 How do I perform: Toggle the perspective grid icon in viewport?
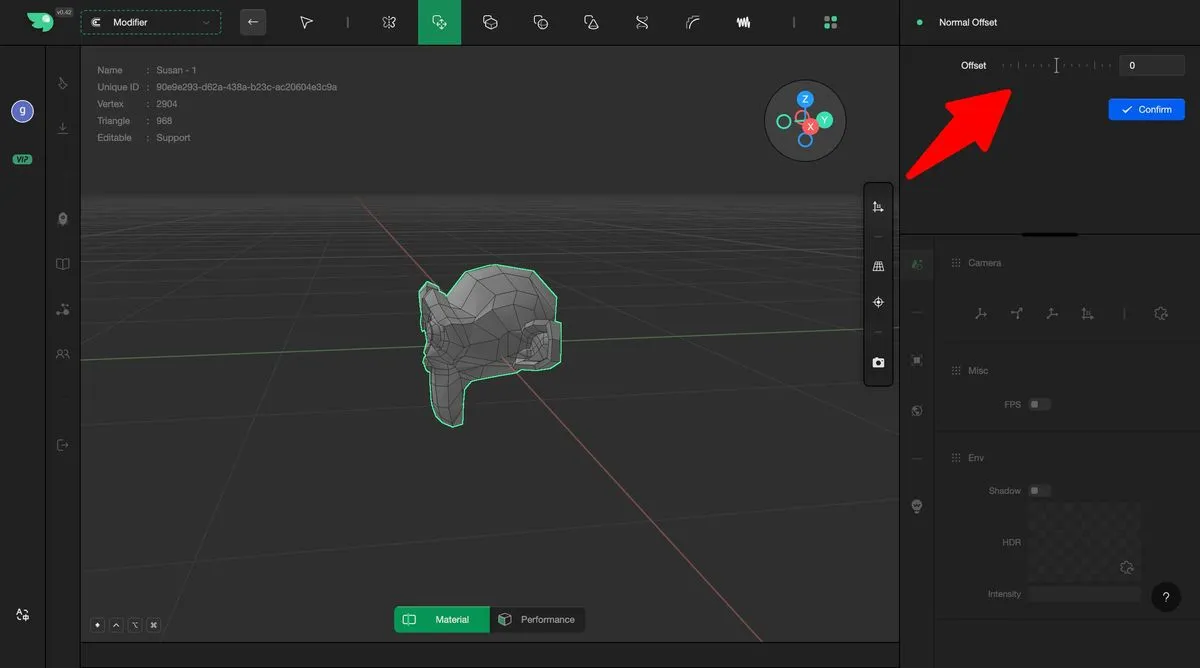point(878,267)
